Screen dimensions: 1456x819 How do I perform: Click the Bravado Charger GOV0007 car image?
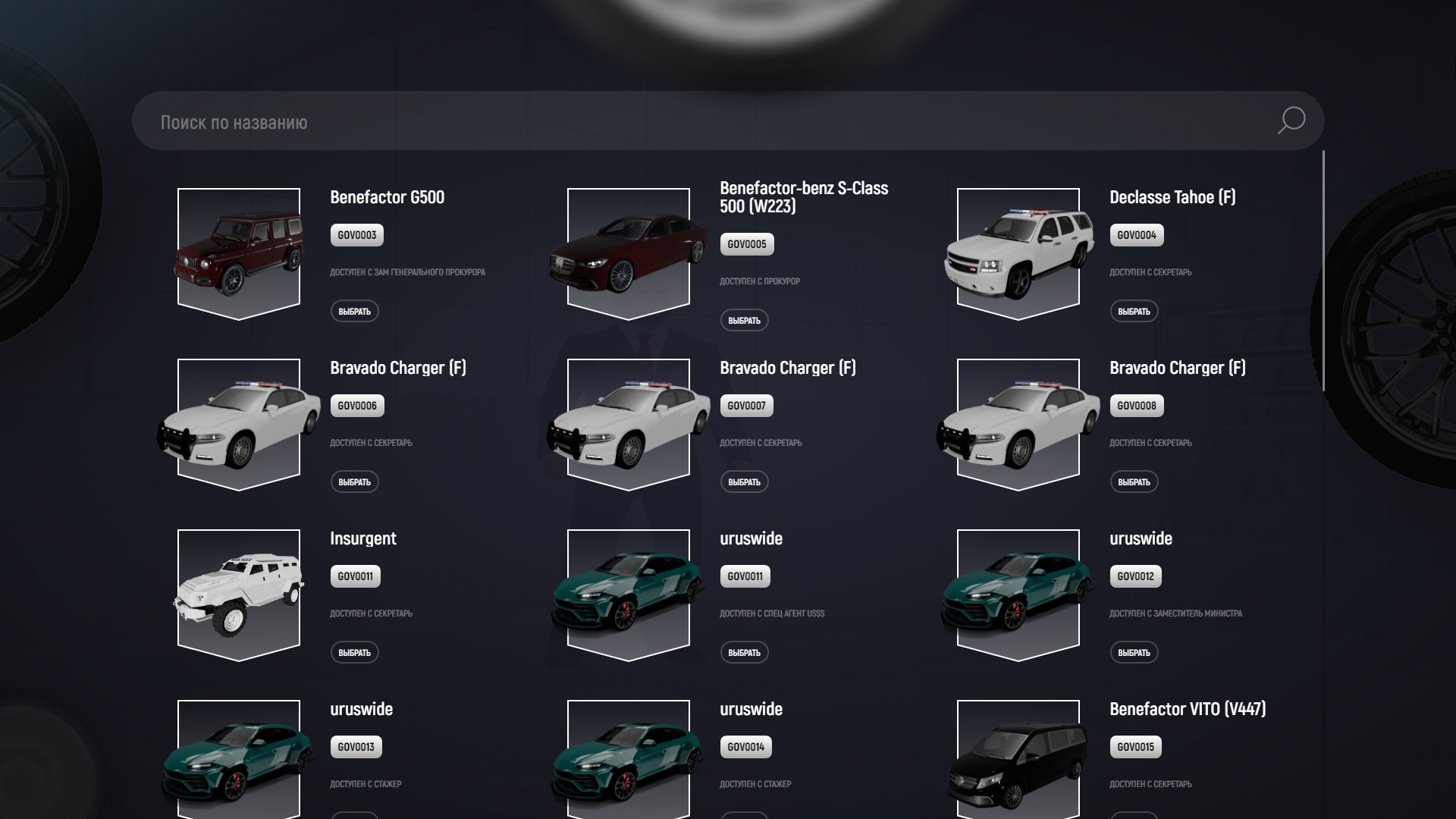click(x=629, y=425)
